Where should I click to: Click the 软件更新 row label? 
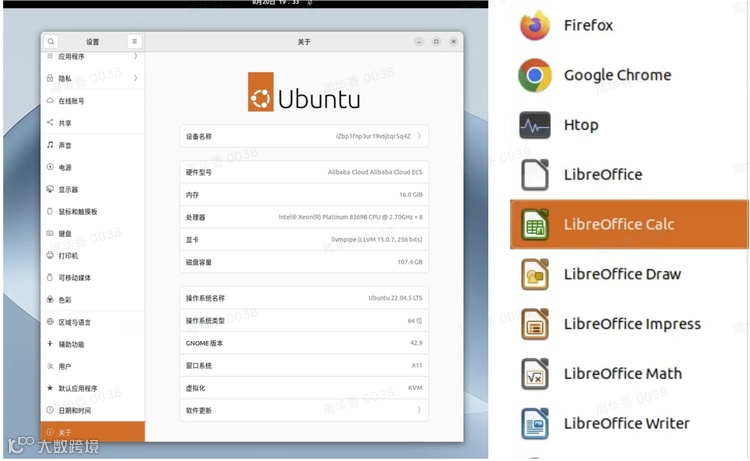199,410
